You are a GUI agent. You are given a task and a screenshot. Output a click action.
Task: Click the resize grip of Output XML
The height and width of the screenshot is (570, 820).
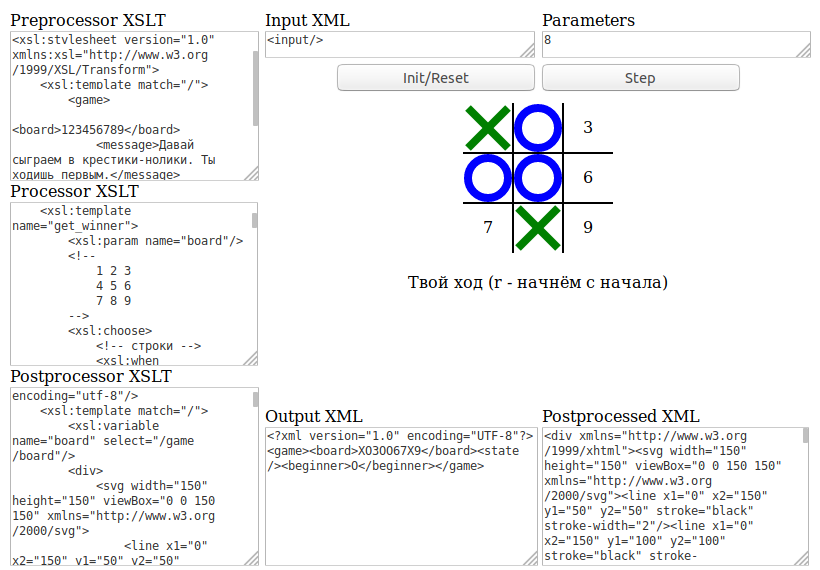coord(531,559)
